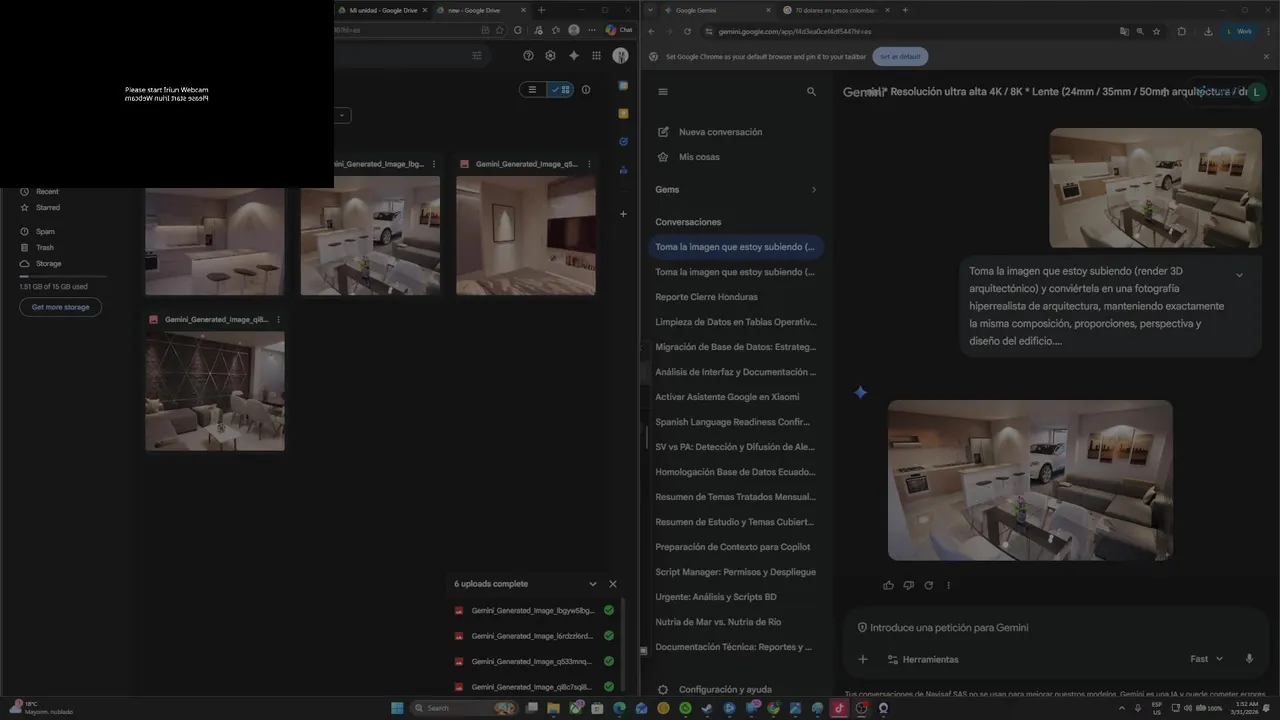Switch to Mi unidad - Google Drive tab

click(383, 10)
